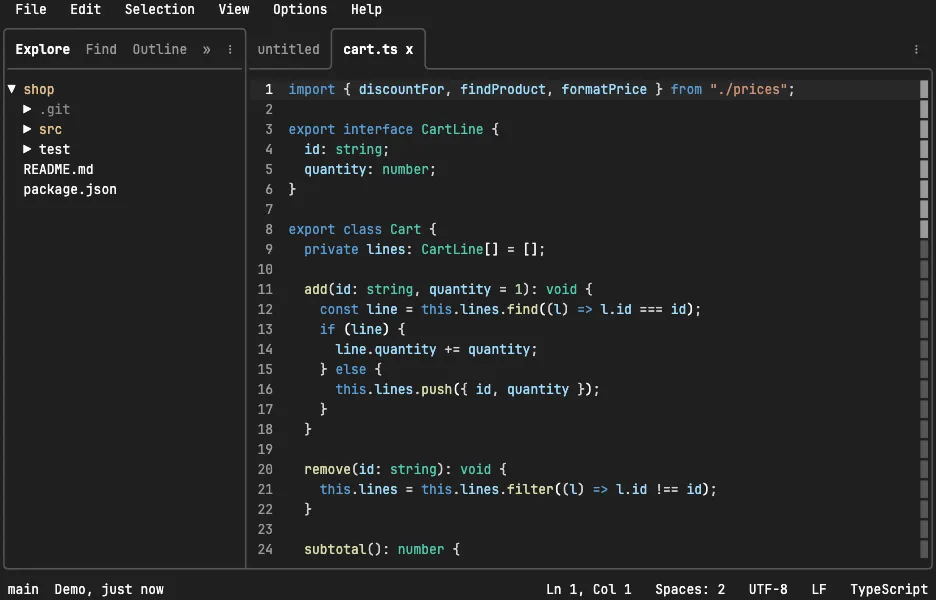Click line number 11 in the gutter
This screenshot has width=936, height=600.
(x=265, y=290)
